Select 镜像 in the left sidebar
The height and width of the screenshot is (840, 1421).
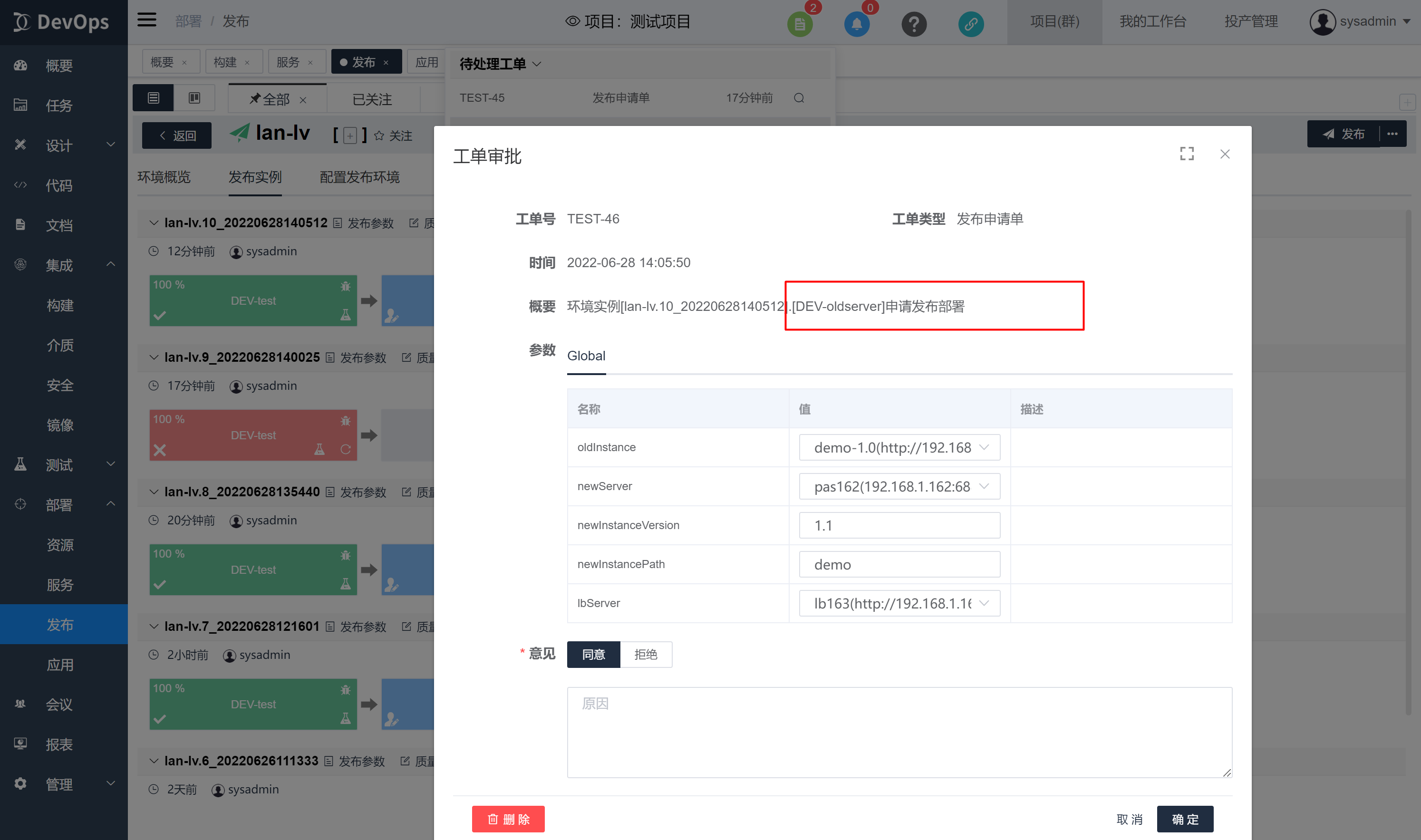click(59, 425)
